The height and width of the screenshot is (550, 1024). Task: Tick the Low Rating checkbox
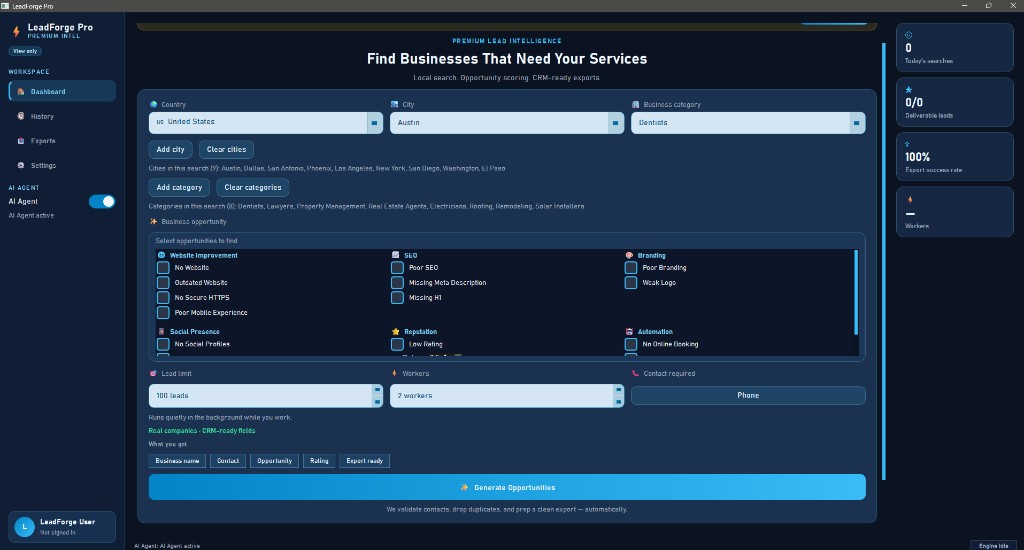point(397,344)
